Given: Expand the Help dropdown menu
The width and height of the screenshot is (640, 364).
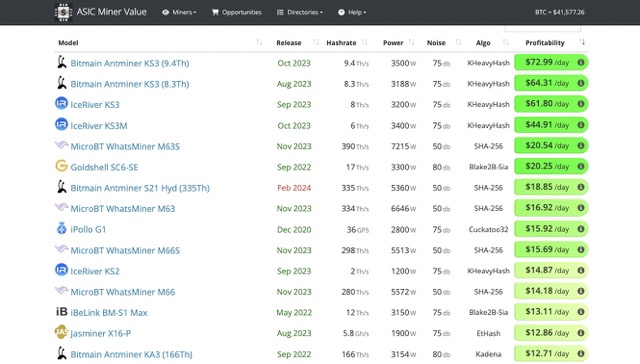Looking at the screenshot, I should click(x=352, y=12).
